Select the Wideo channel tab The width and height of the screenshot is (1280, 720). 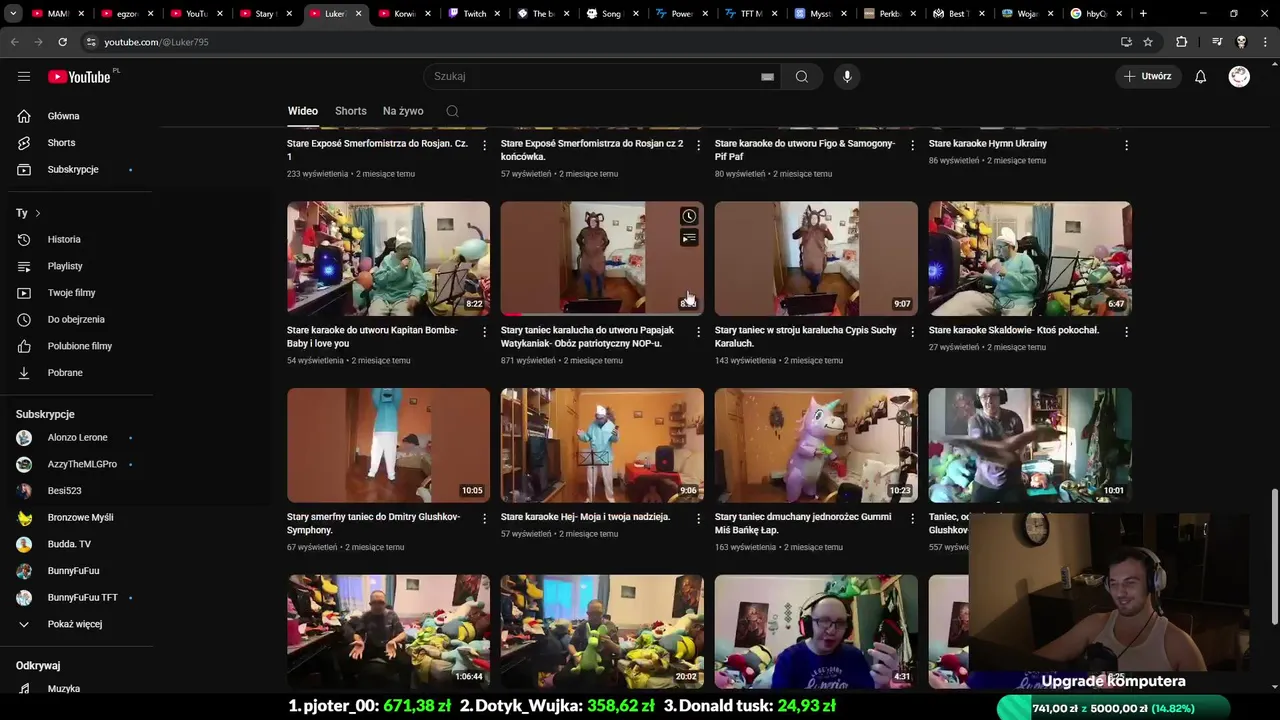click(x=303, y=111)
